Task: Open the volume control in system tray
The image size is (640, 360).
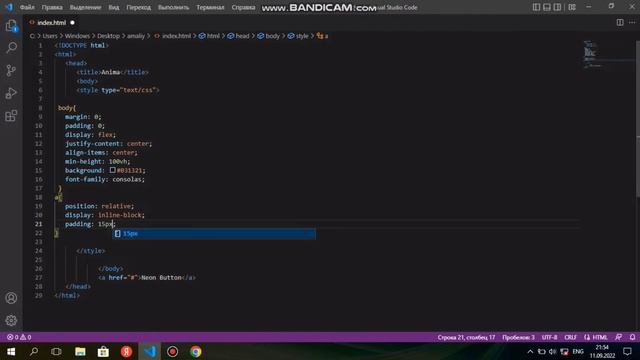Action: tap(553, 351)
